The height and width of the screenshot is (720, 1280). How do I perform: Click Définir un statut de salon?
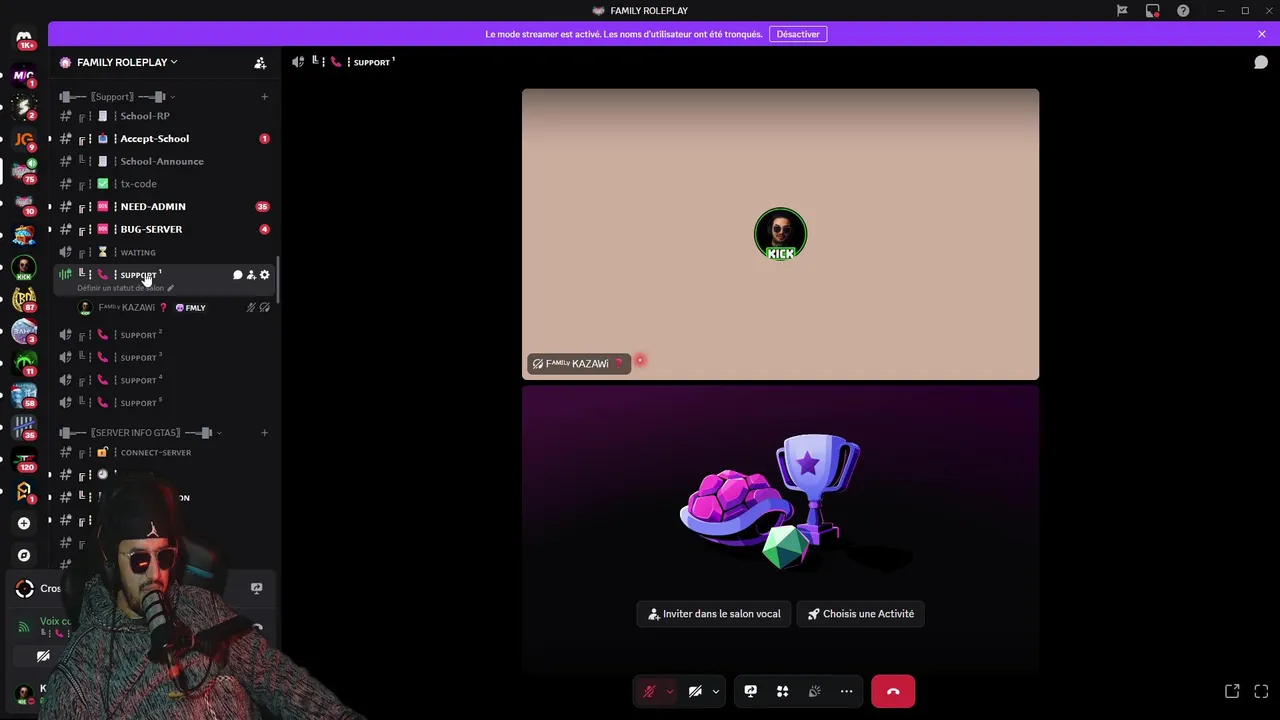125,288
